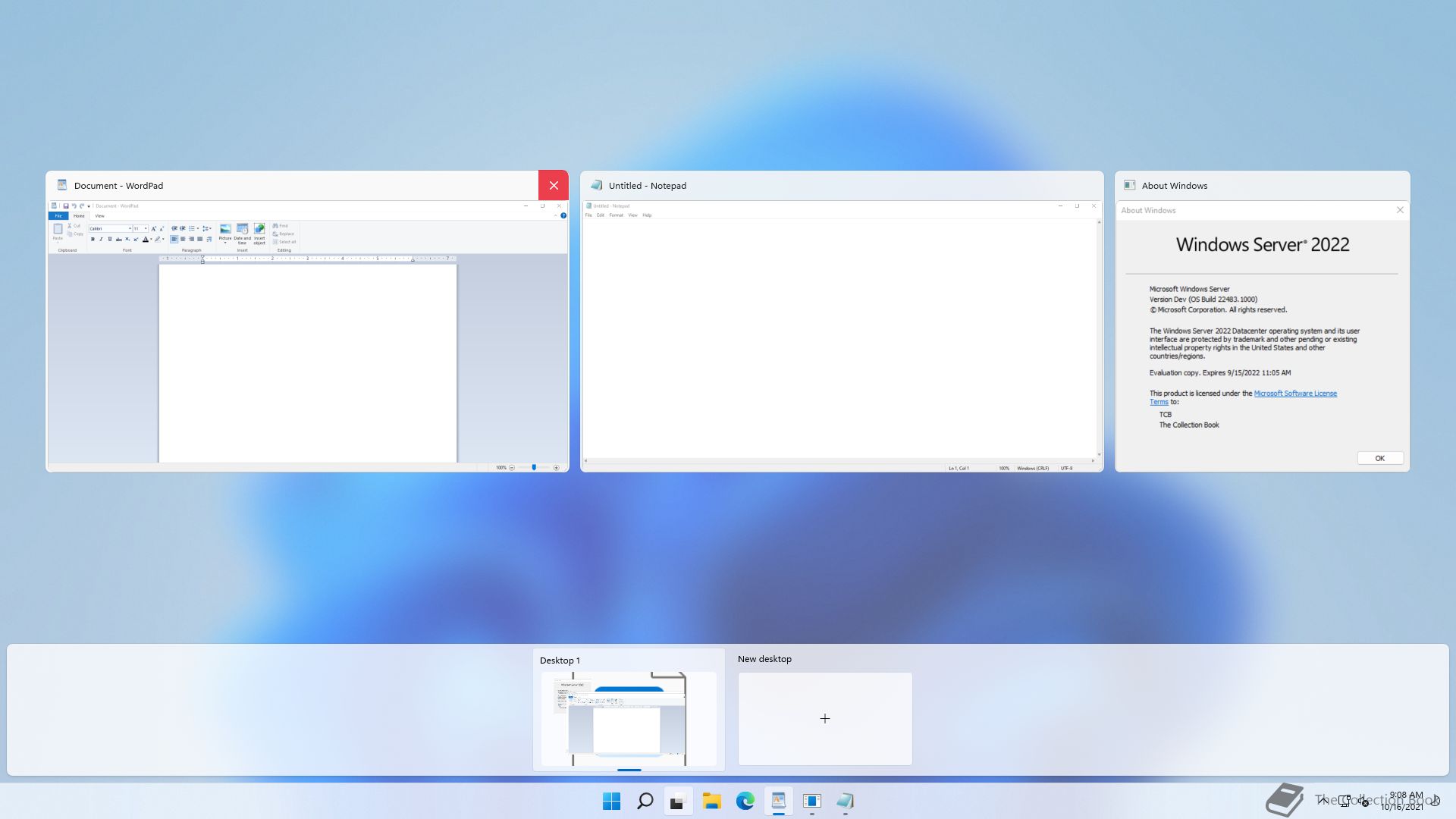Click text highlight color icon in WordPad
Viewport: 1456px width, 819px height.
[158, 239]
